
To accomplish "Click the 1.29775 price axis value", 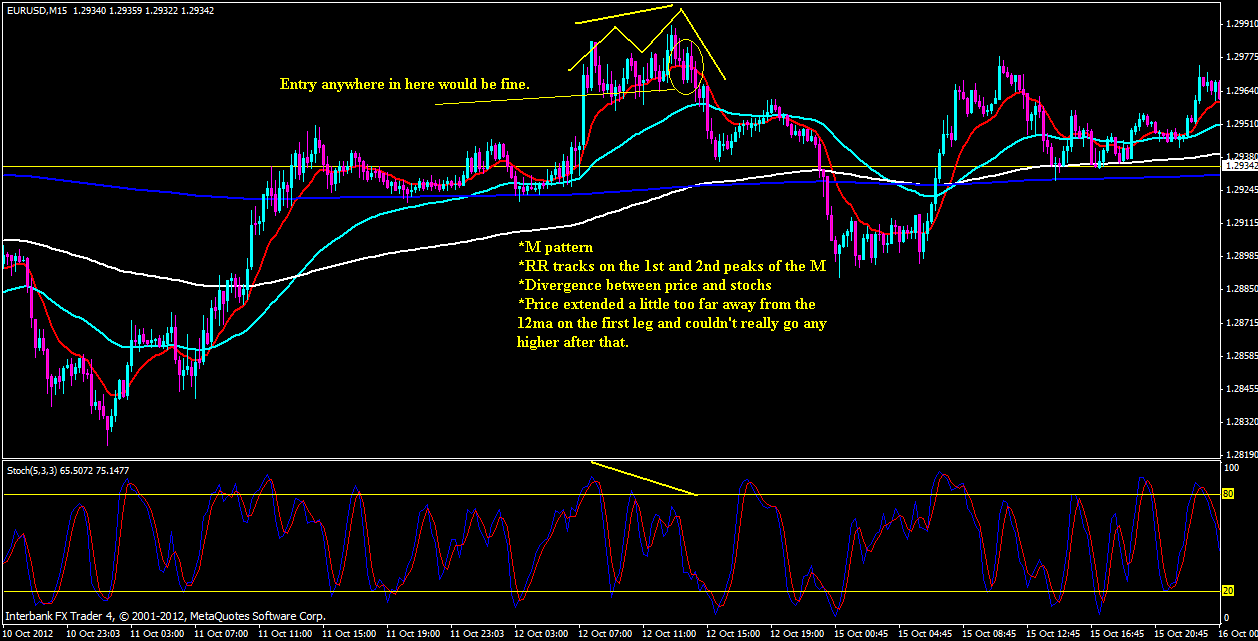I will 1241,57.
